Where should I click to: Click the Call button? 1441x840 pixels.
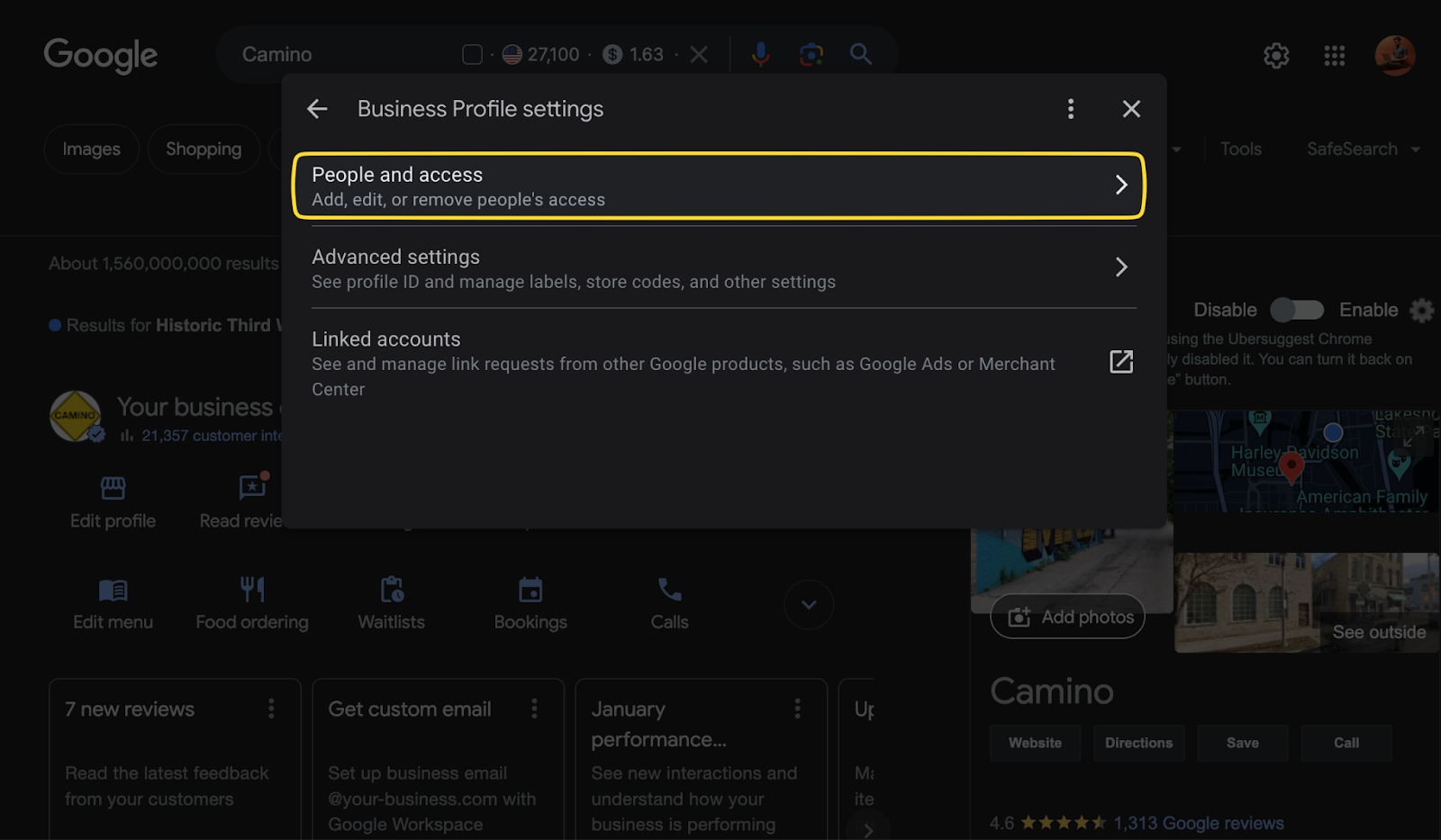(1346, 743)
